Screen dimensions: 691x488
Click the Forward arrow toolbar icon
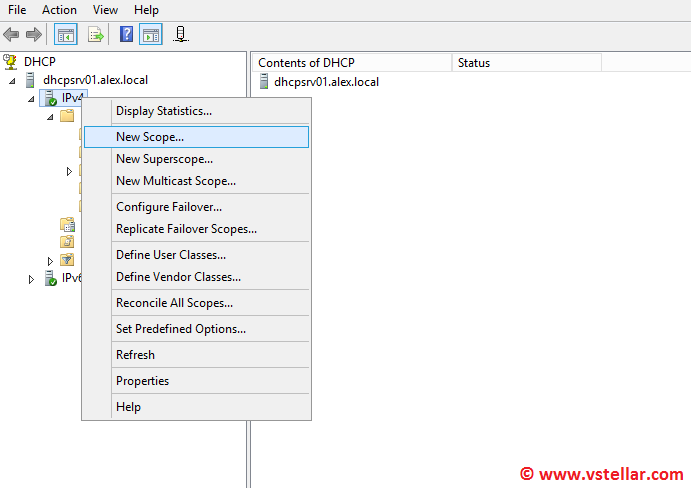point(34,35)
